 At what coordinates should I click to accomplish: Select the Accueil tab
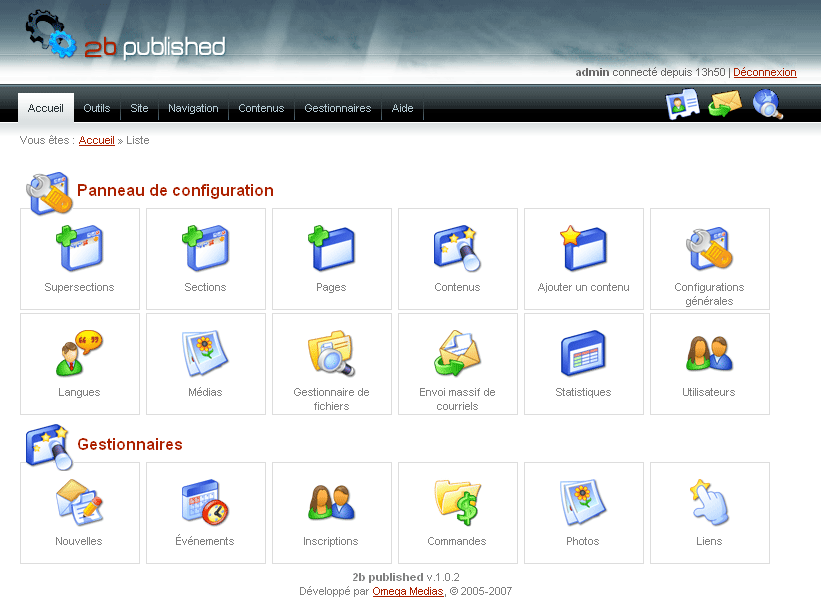coord(46,108)
